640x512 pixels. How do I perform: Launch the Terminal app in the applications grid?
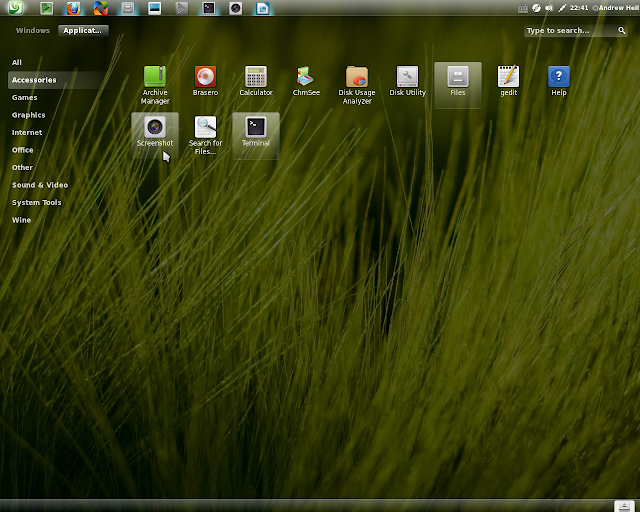pyautogui.click(x=256, y=136)
